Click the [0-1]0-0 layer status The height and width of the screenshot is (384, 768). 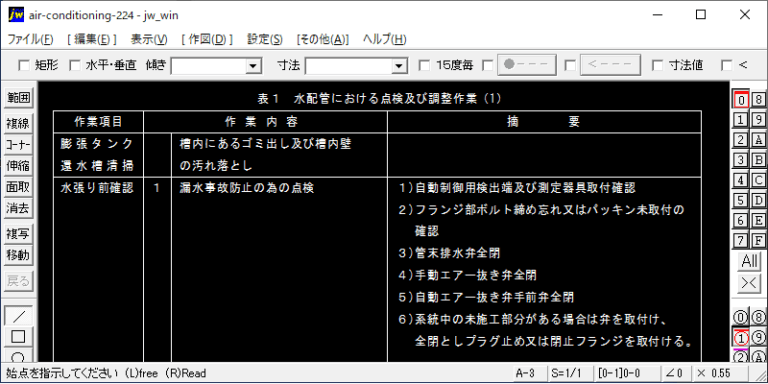626,373
